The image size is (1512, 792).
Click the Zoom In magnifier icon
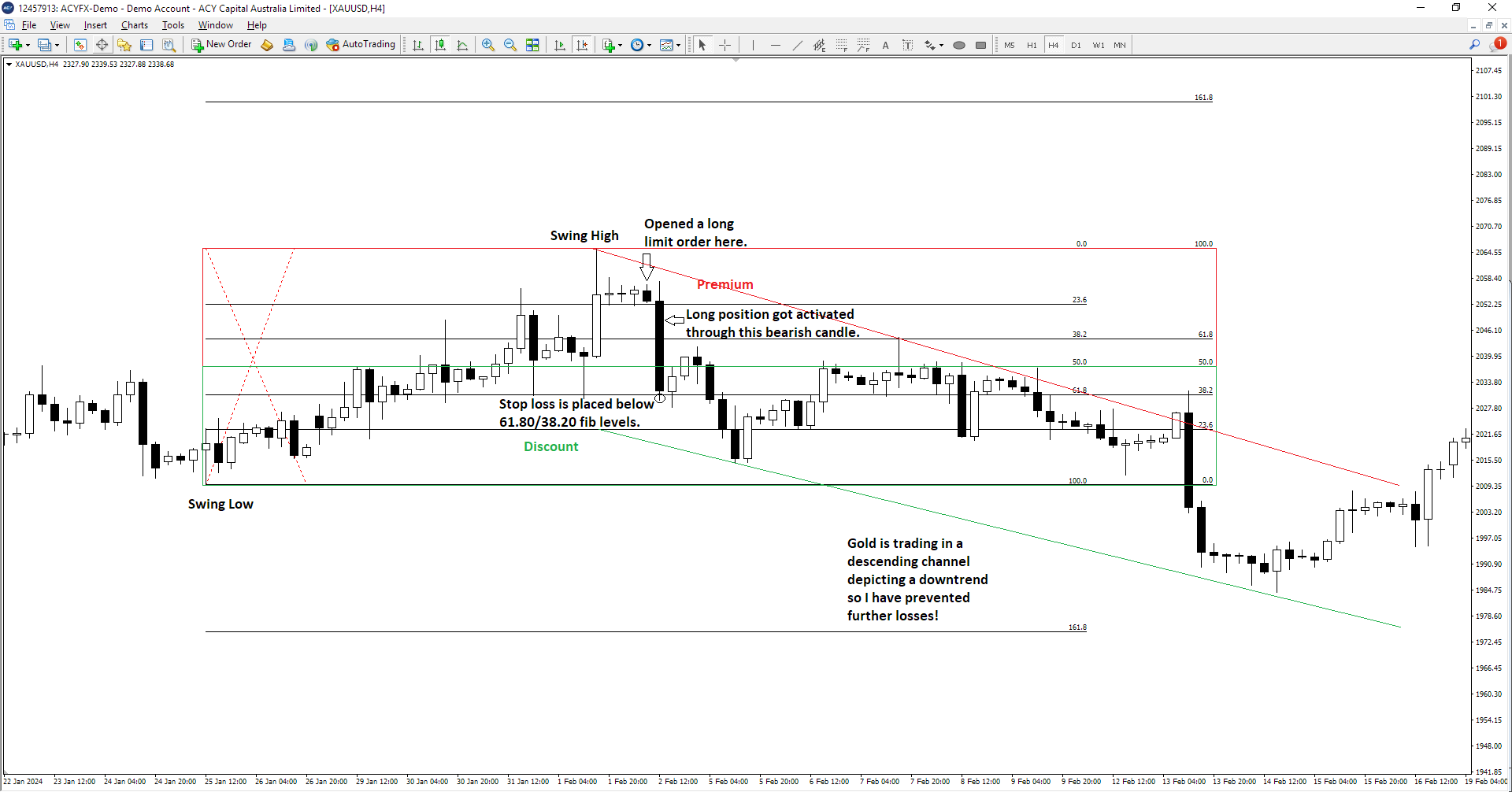(x=488, y=45)
